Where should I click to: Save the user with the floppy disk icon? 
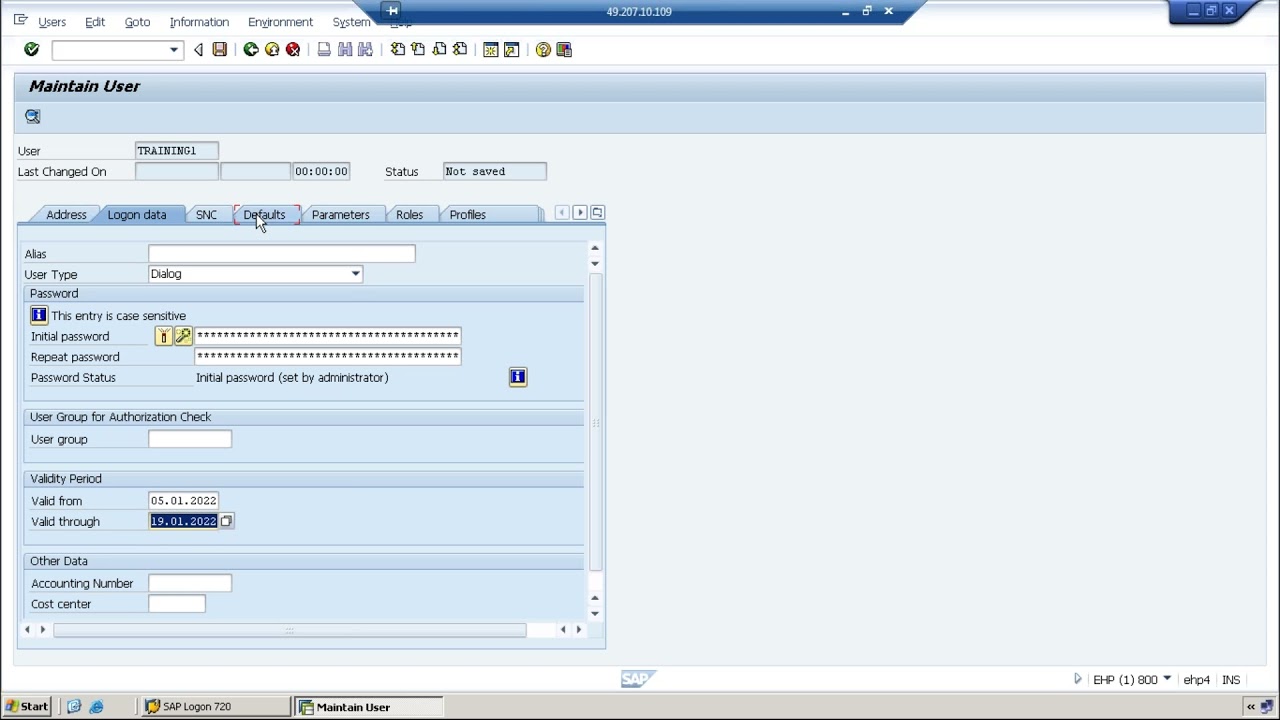coord(220,50)
